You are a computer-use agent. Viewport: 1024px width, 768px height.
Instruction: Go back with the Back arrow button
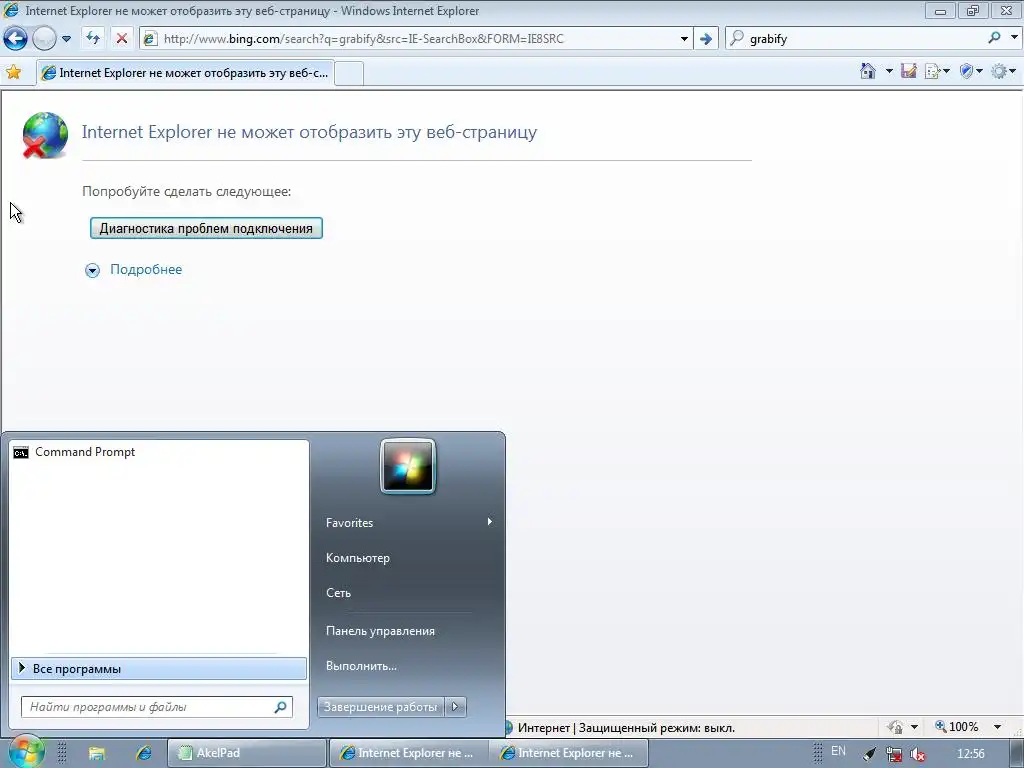[x=15, y=39]
